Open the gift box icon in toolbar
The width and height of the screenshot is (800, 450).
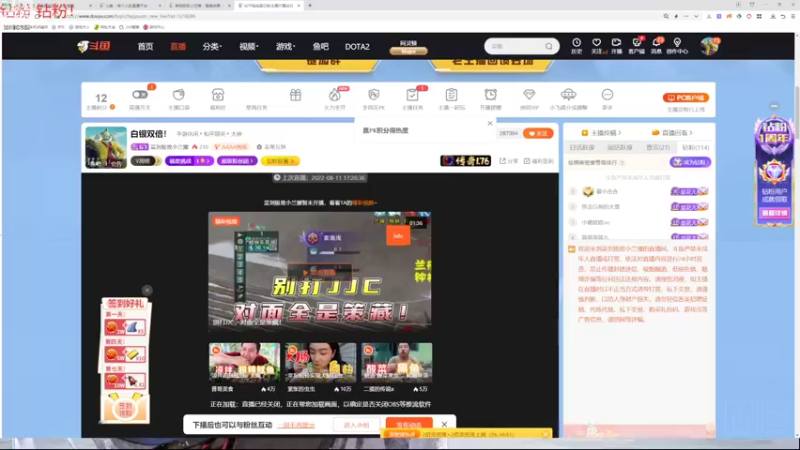[x=295, y=95]
